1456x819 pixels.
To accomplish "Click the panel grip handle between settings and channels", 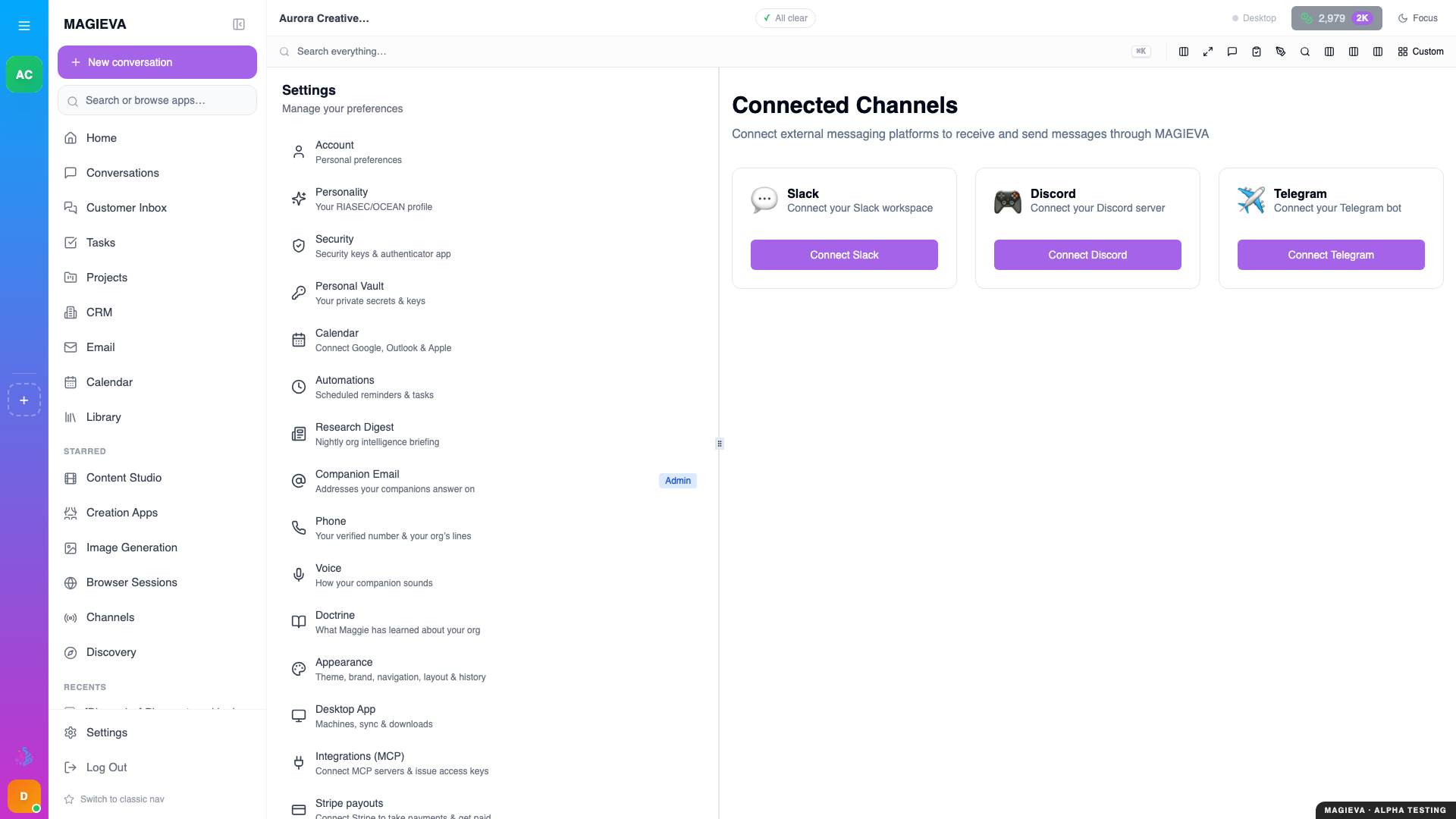I will (x=719, y=444).
